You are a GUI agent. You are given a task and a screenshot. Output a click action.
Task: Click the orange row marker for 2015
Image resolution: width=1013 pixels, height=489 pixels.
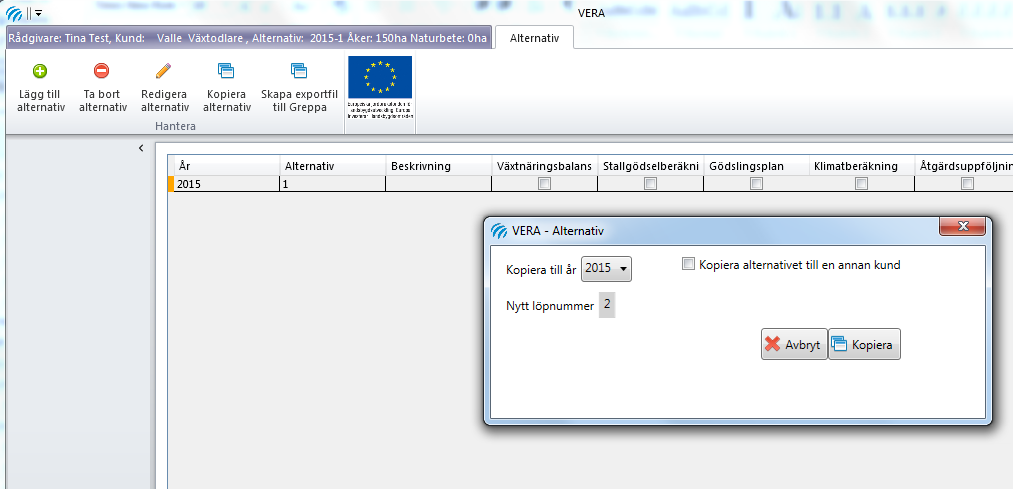(171, 184)
